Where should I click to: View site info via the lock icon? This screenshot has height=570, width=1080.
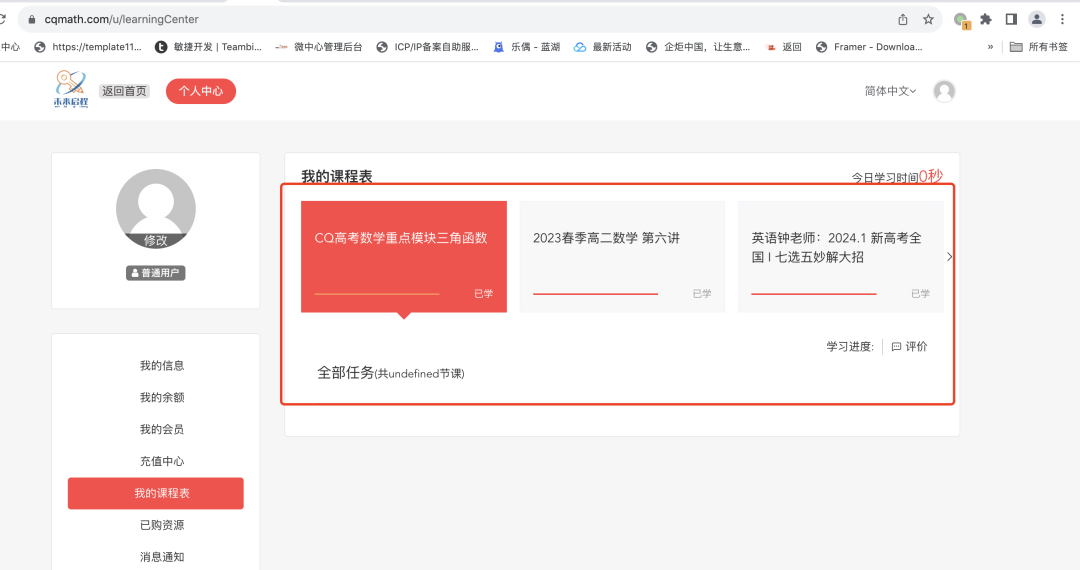[32, 19]
